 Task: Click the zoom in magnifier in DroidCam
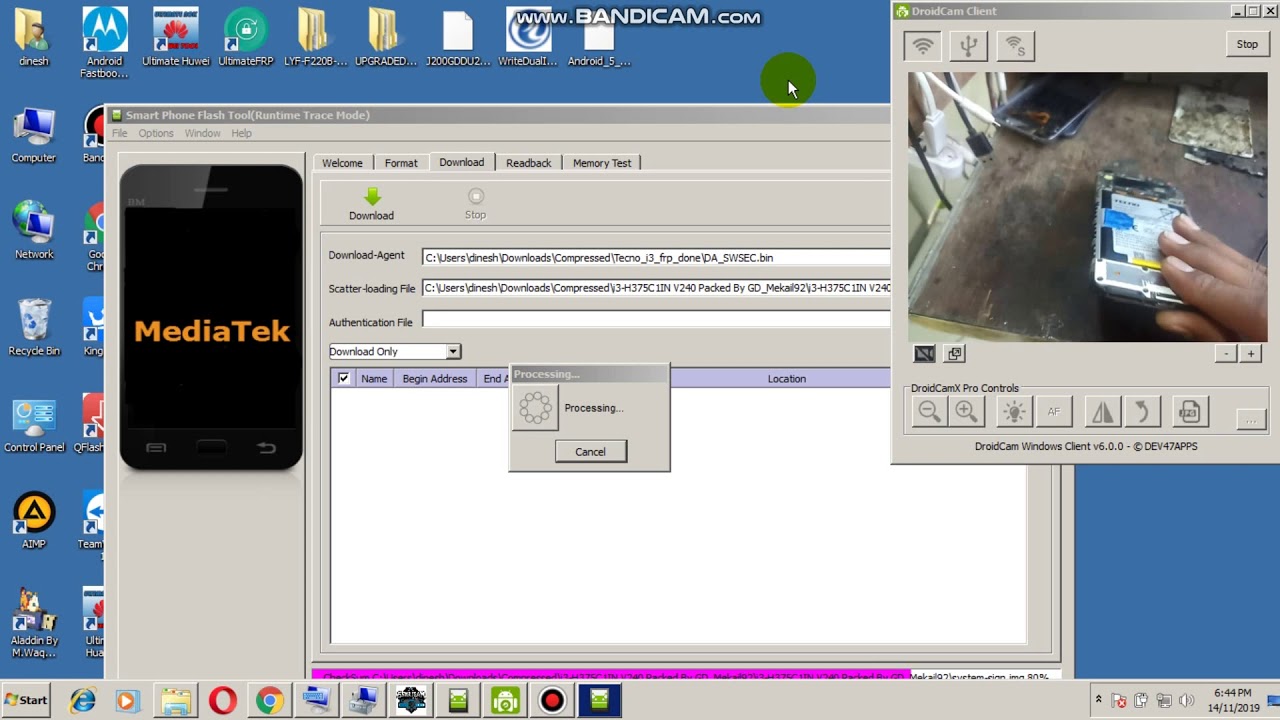point(966,412)
